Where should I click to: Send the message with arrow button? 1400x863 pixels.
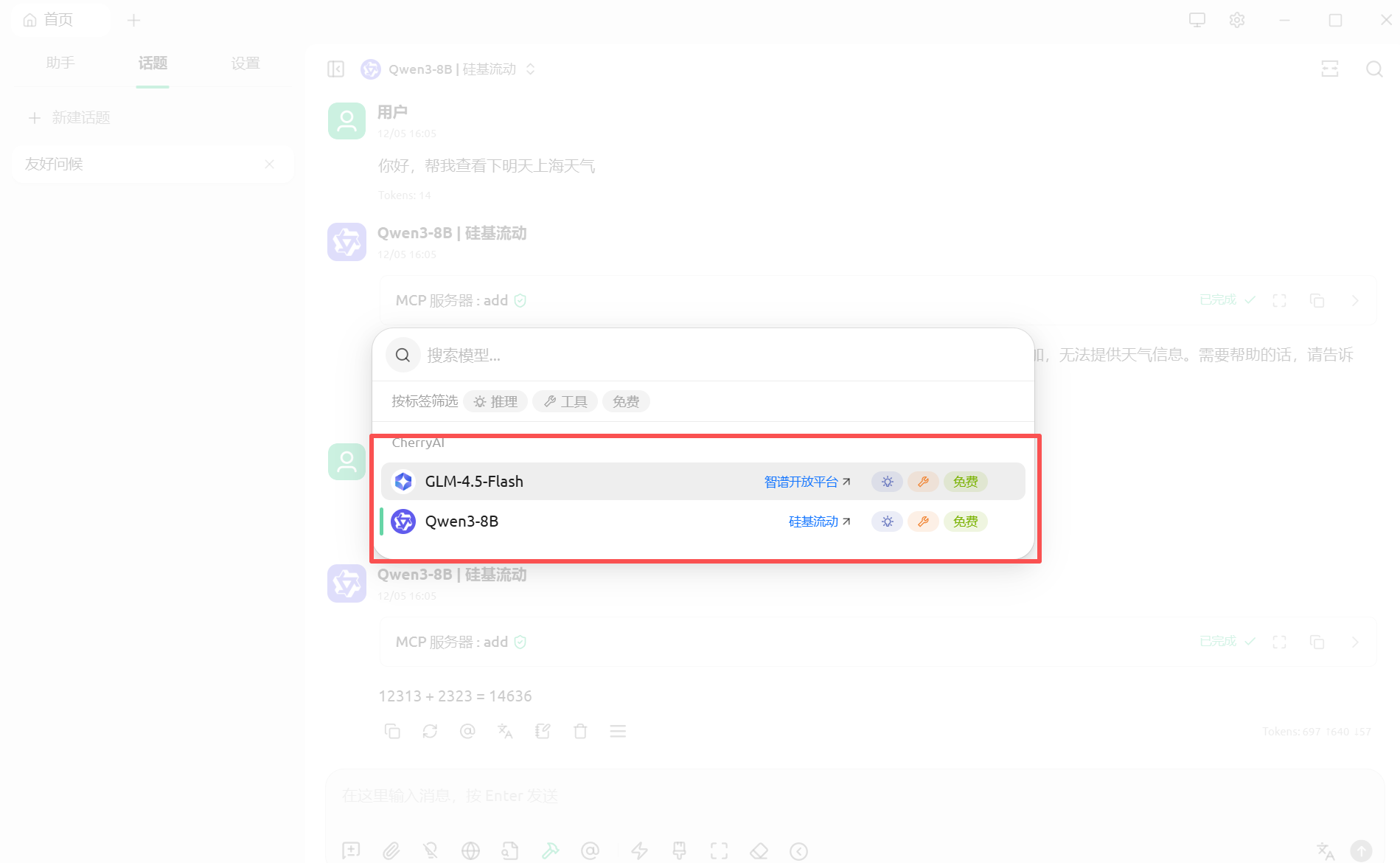pos(1361,850)
